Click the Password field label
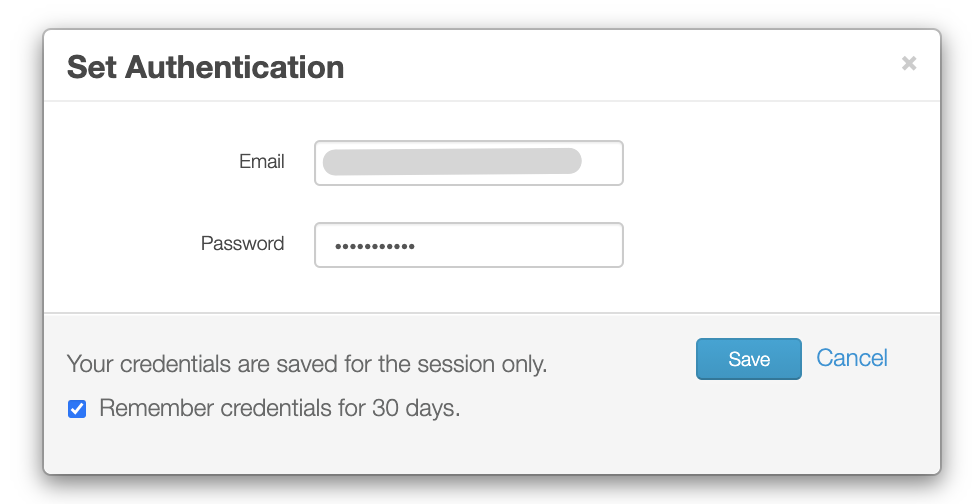This screenshot has width=972, height=504. (242, 244)
